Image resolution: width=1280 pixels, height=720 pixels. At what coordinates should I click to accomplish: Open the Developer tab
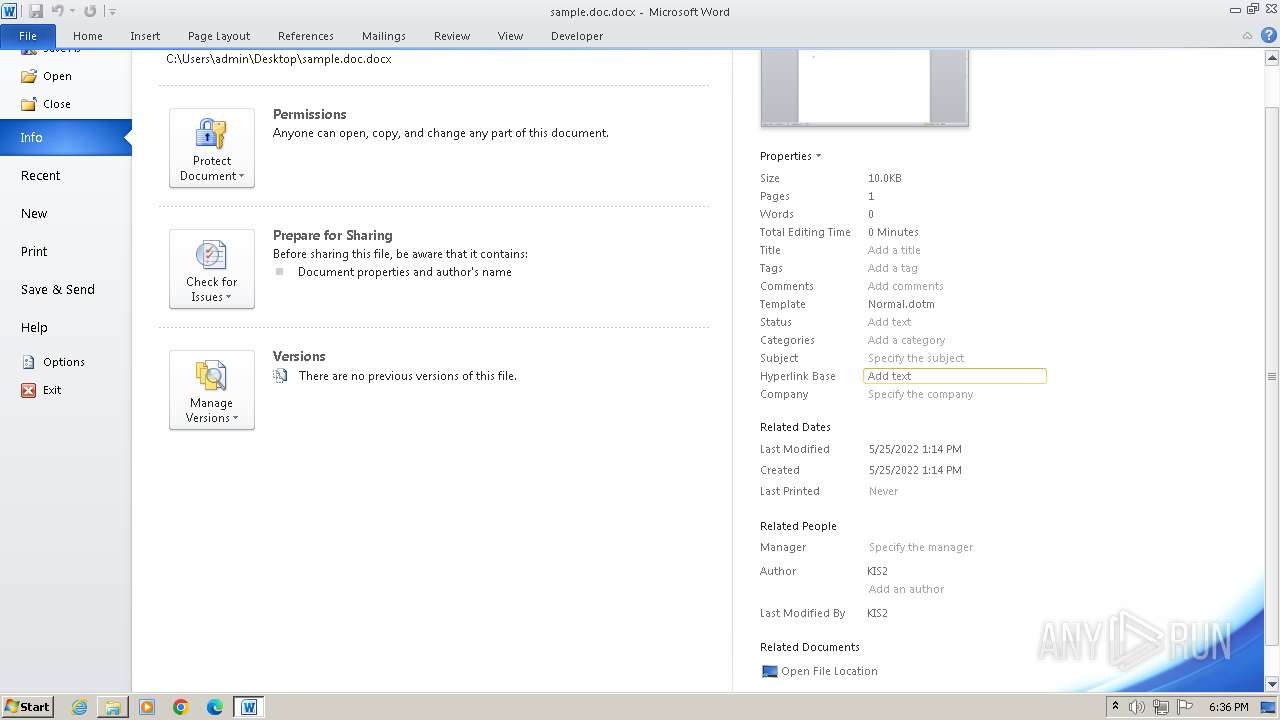pyautogui.click(x=577, y=36)
